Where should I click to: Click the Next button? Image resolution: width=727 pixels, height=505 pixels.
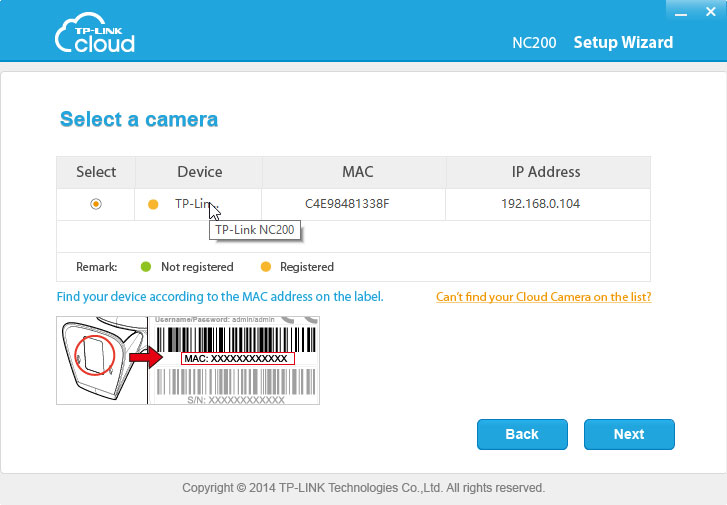(629, 435)
